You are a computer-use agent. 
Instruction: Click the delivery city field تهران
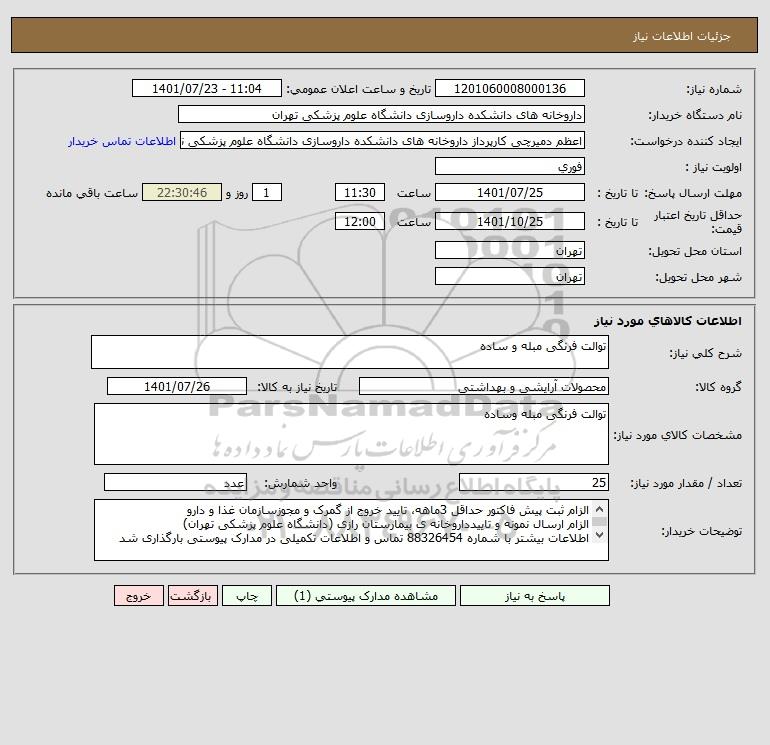(x=510, y=276)
